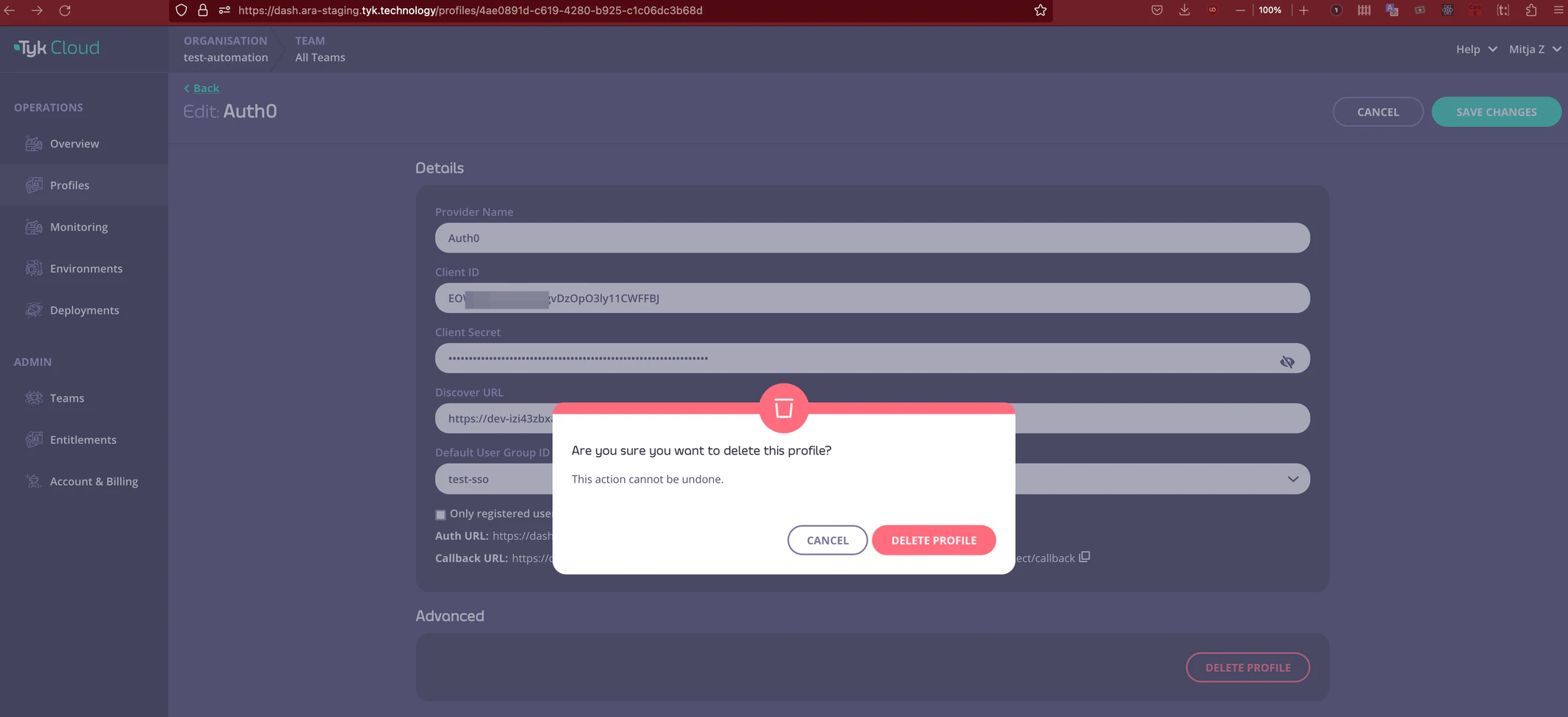The width and height of the screenshot is (1568, 717).
Task: Enable the Only registered users checkbox
Action: coord(440,514)
